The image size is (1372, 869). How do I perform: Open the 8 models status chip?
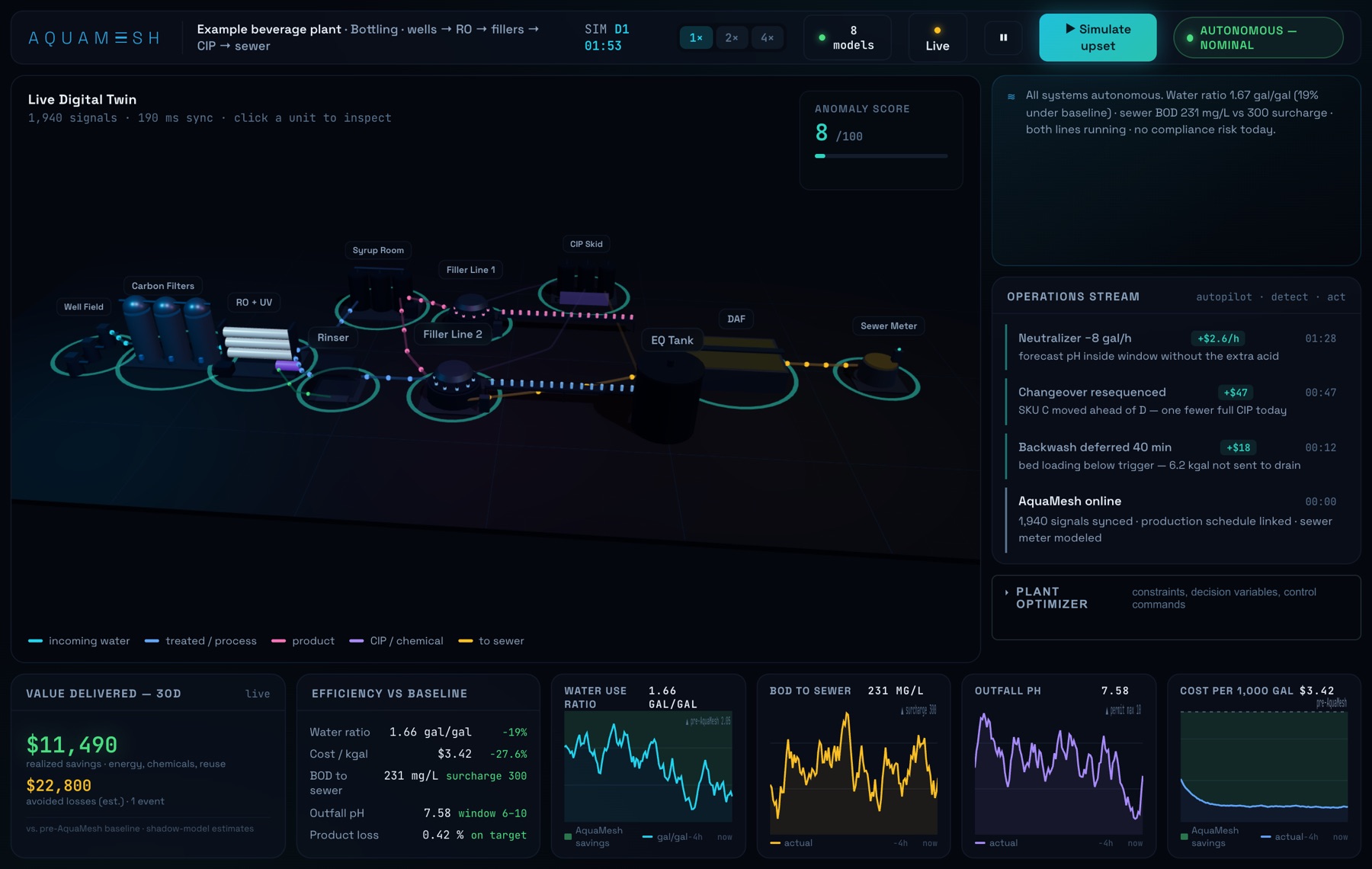click(847, 37)
